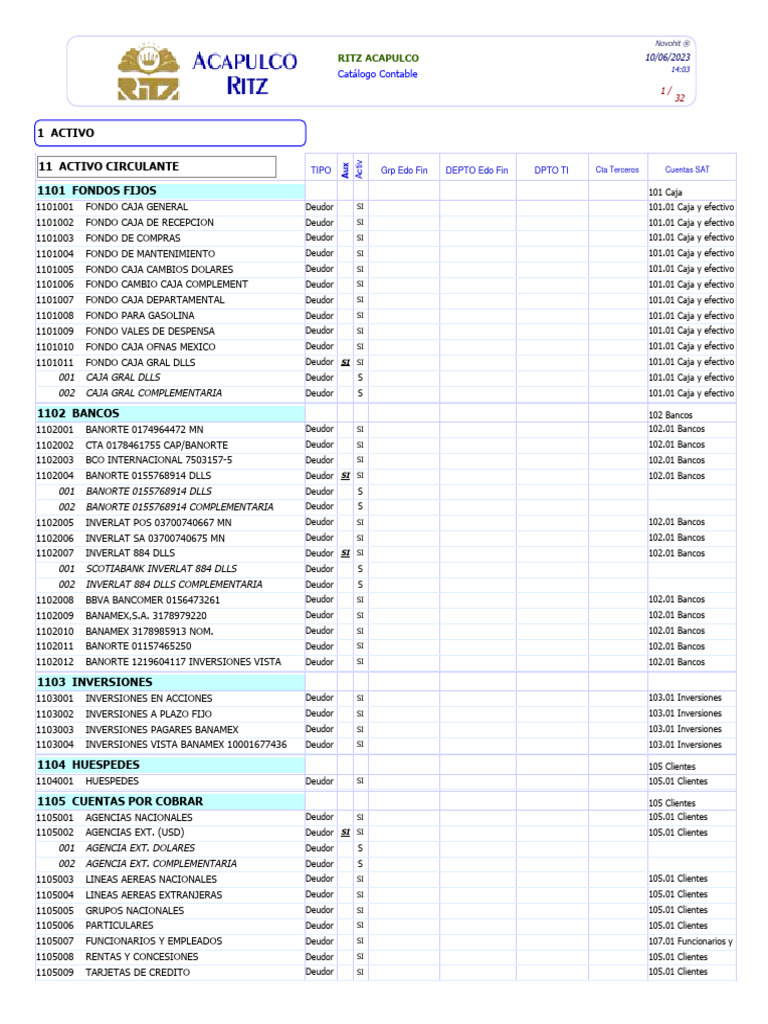Click sub-account 'INVERLAT 884 DLLS COMPLEMENTARIA'
768x1024 pixels.
pos(174,585)
